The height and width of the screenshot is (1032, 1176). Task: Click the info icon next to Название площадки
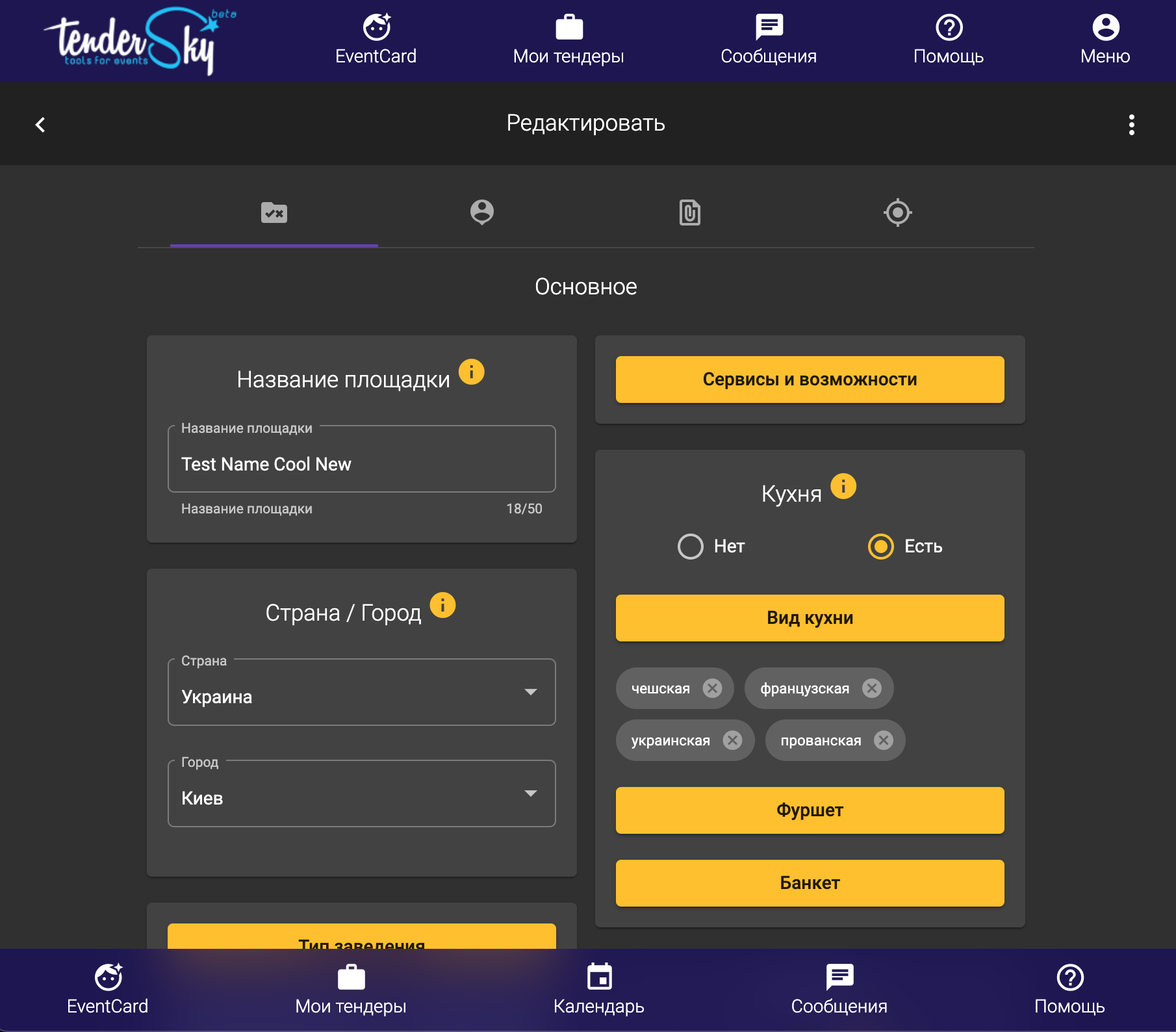470,372
